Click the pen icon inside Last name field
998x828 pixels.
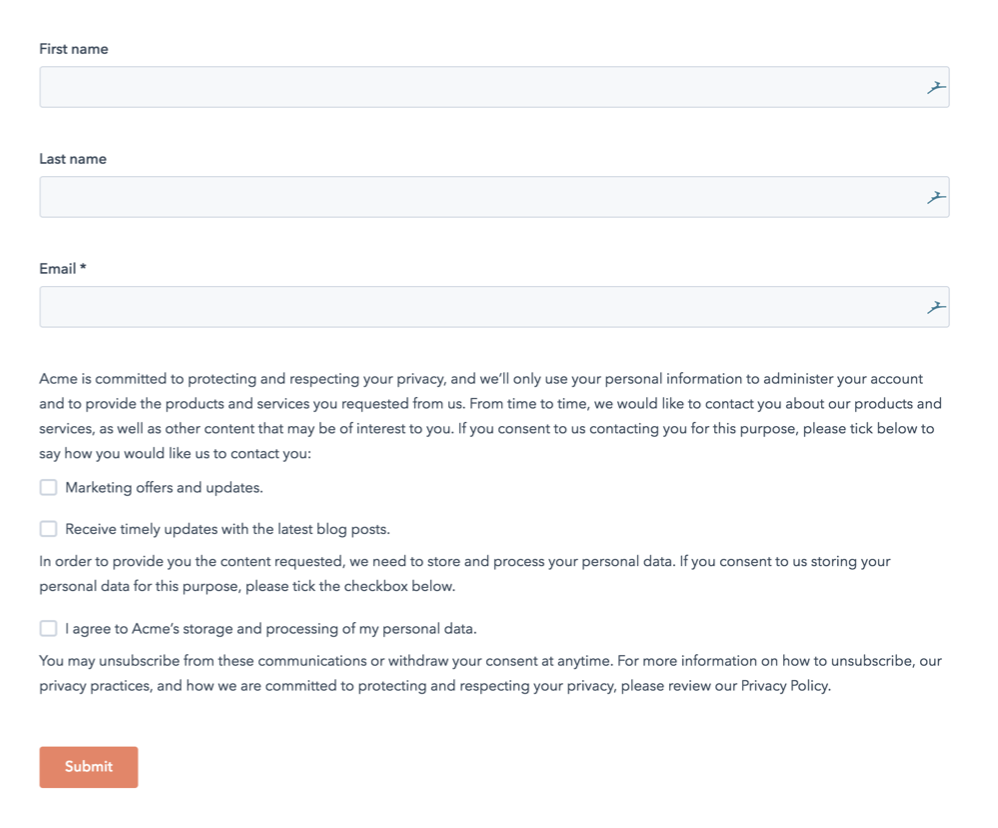(x=936, y=197)
